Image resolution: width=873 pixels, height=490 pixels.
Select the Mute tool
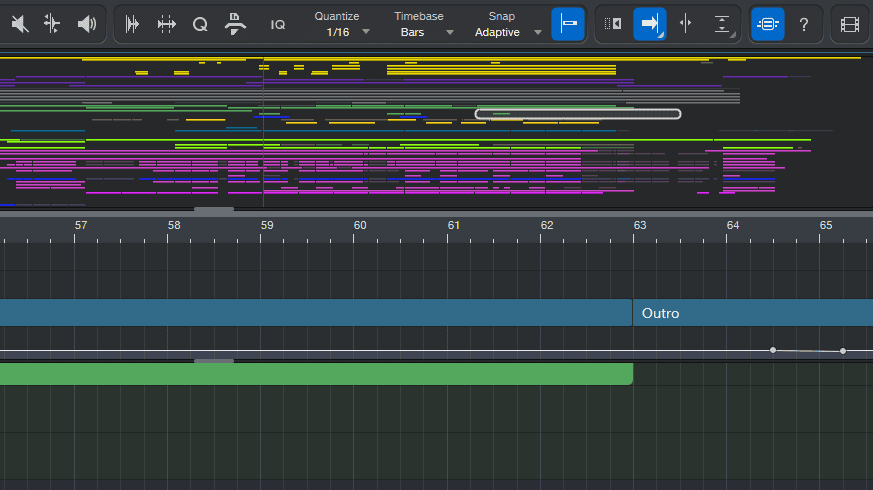(20, 24)
